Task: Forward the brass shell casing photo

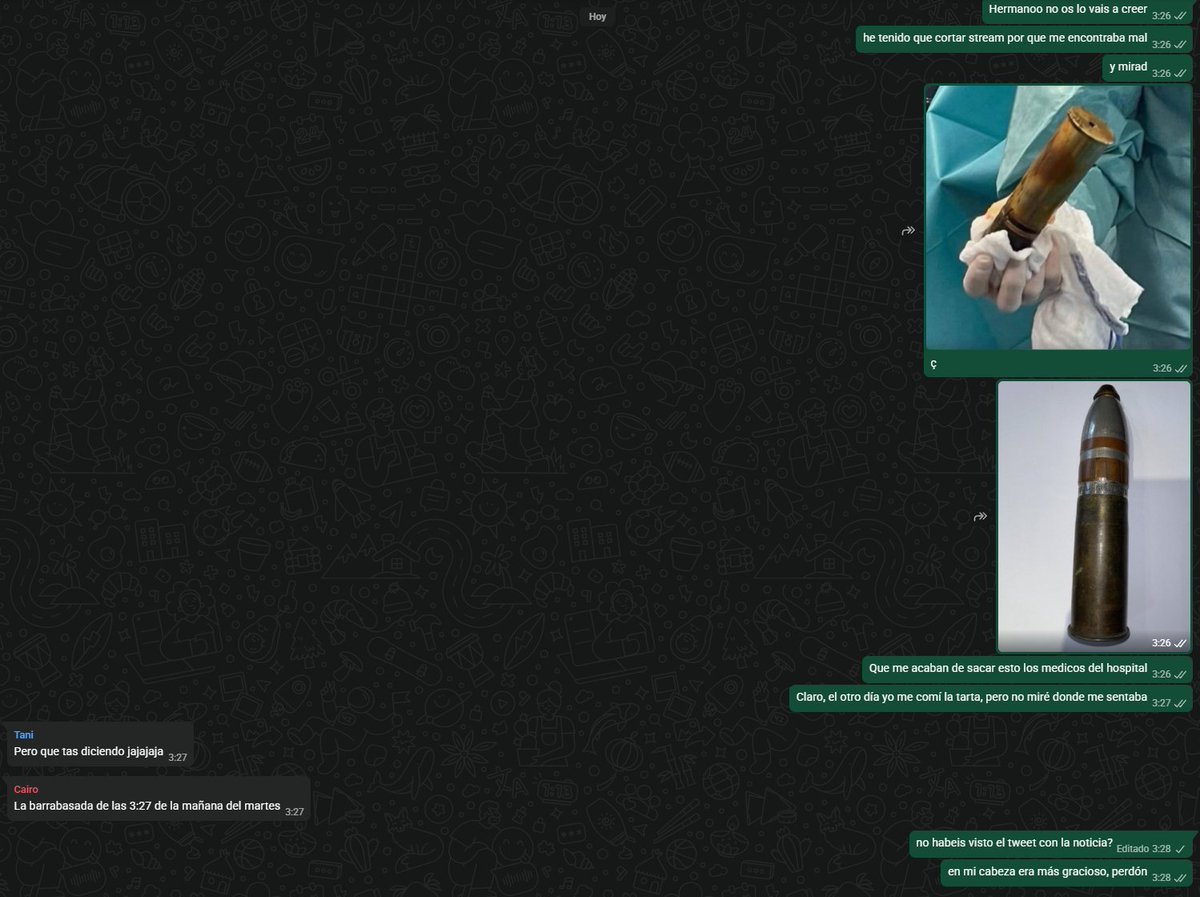Action: click(908, 231)
